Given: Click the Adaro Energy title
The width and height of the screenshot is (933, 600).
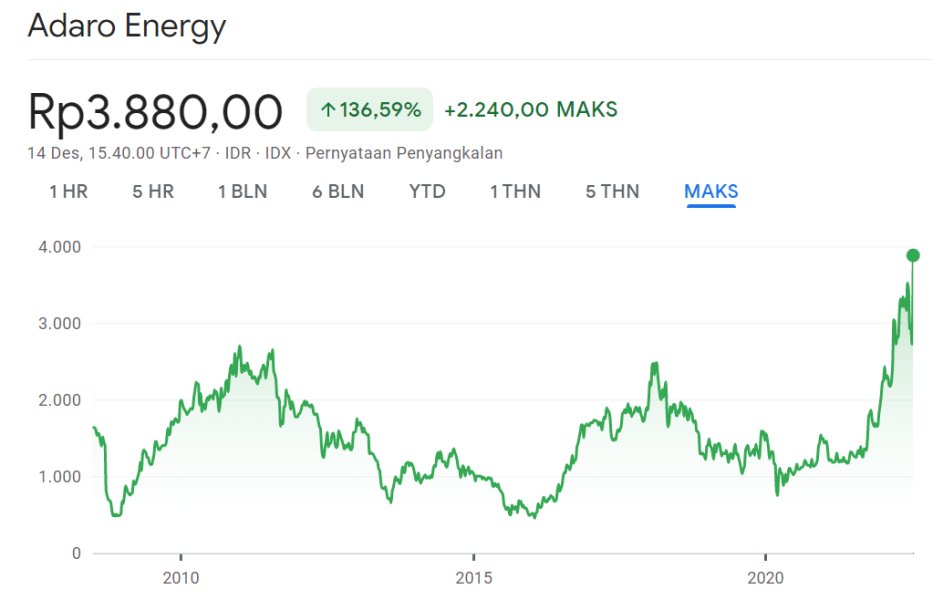Looking at the screenshot, I should point(127,27).
